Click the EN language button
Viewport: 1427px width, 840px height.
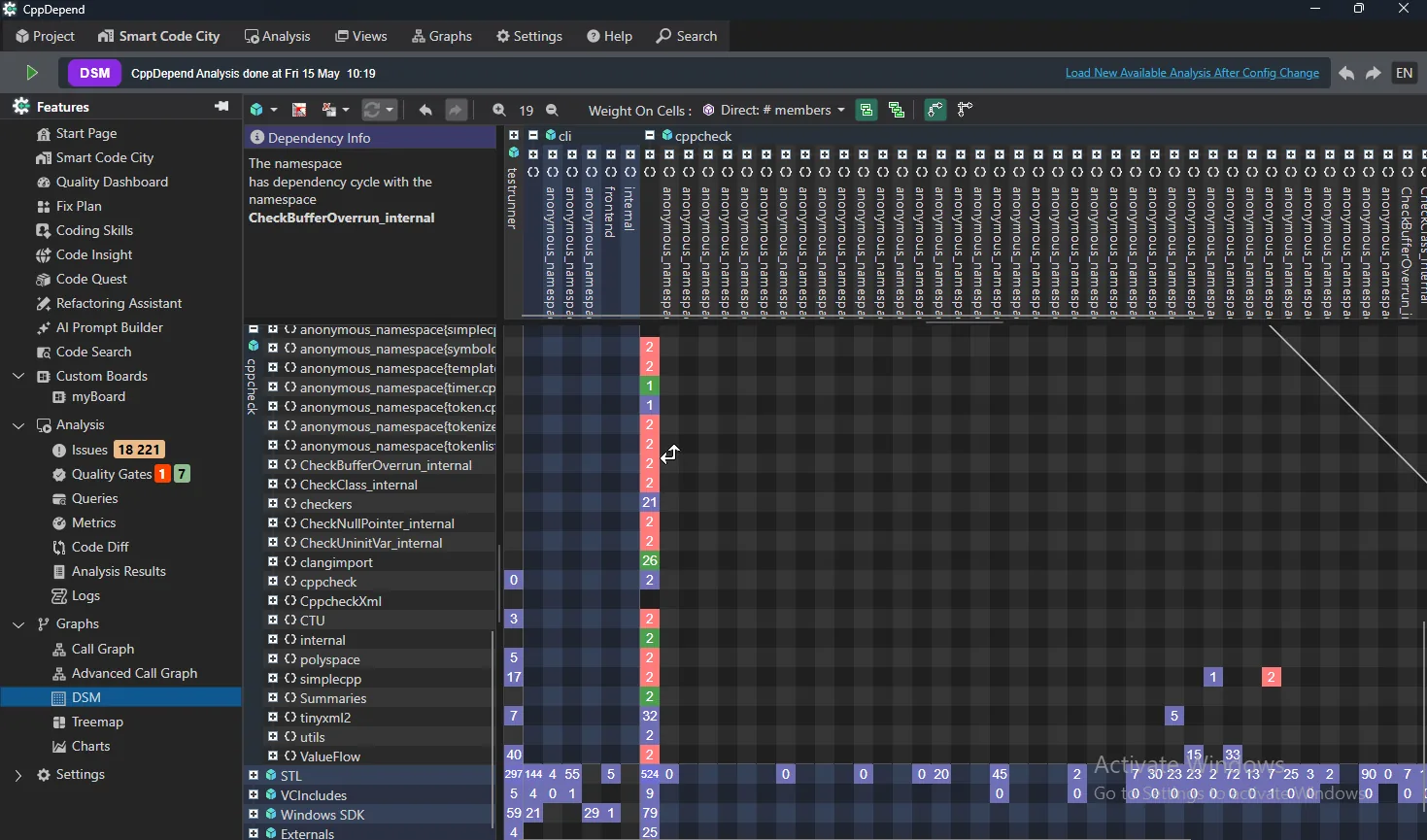tap(1405, 73)
